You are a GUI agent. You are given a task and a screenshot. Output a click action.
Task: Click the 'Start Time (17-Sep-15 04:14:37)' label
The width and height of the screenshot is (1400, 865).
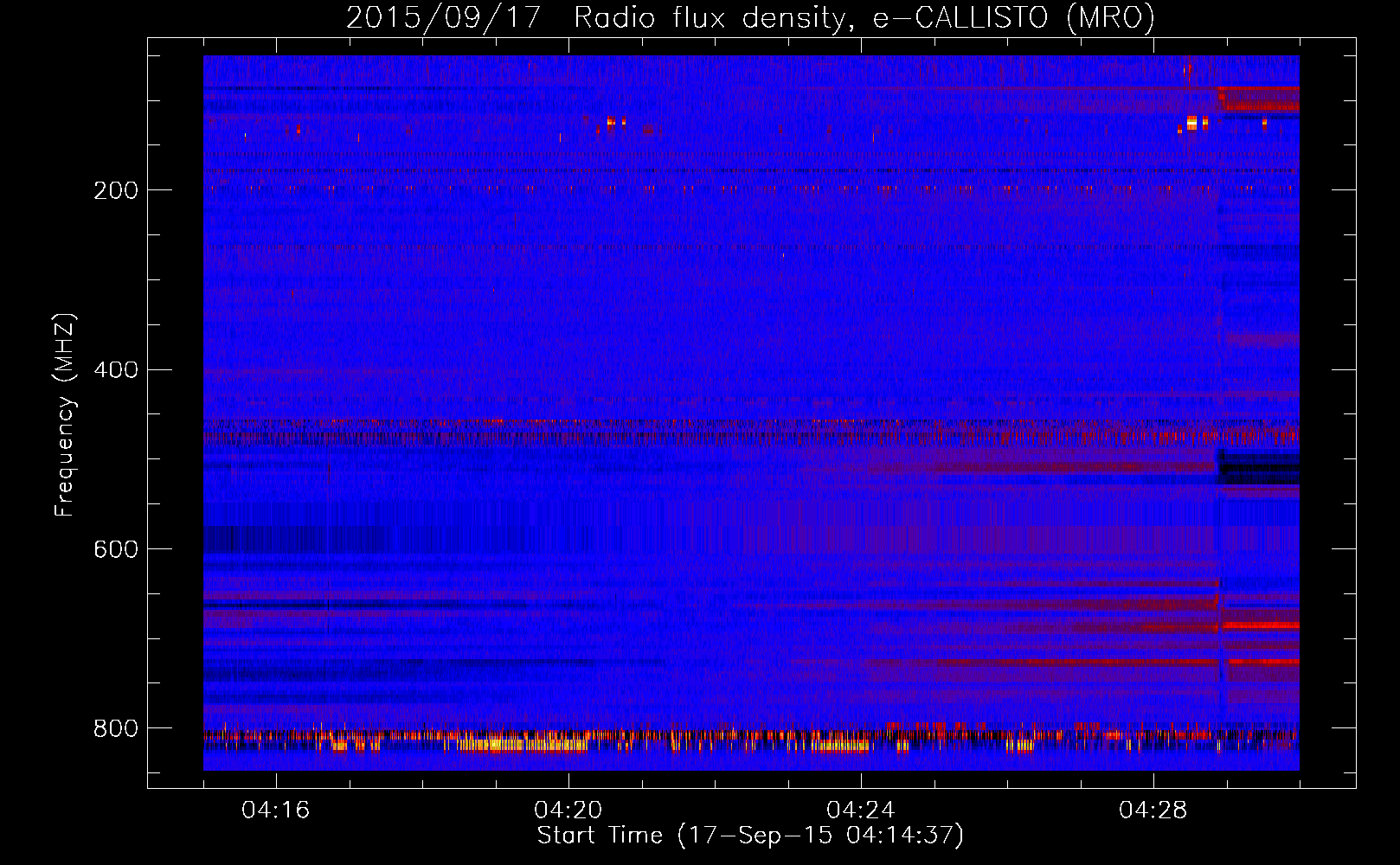750,836
